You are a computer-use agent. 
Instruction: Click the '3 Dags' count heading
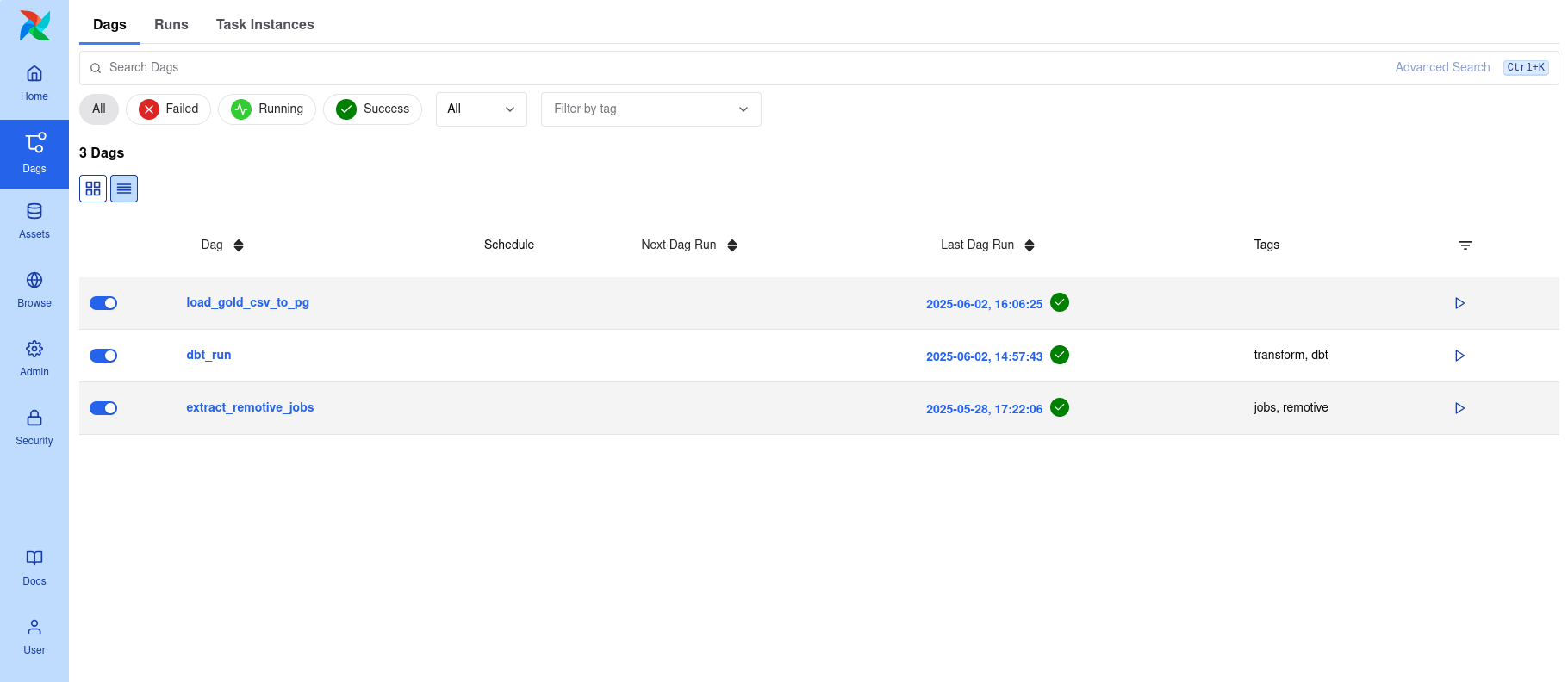[102, 152]
